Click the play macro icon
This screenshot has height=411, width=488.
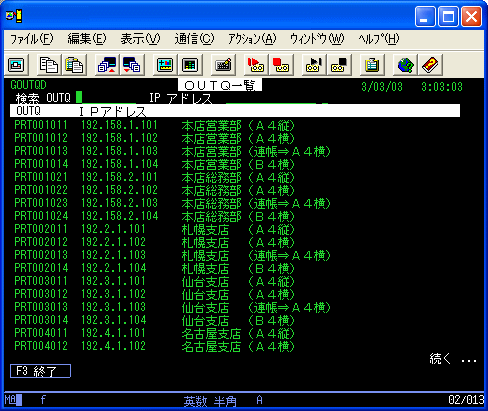(x=313, y=65)
